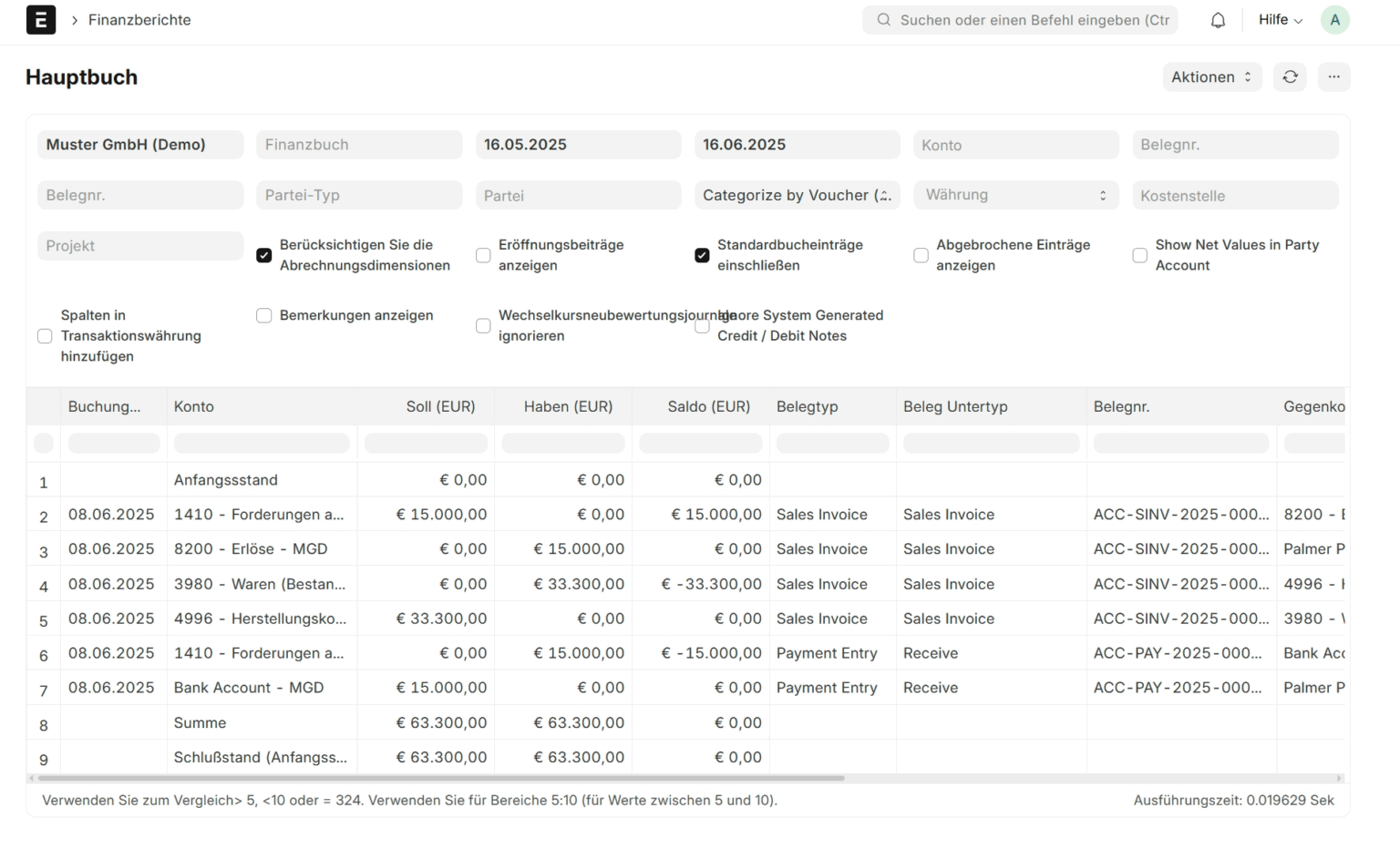The height and width of the screenshot is (849, 1400).
Task: Click the Konto column filter box
Action: [x=262, y=444]
